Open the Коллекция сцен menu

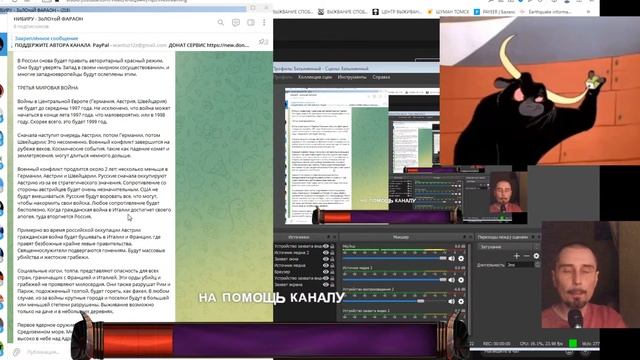(x=315, y=77)
